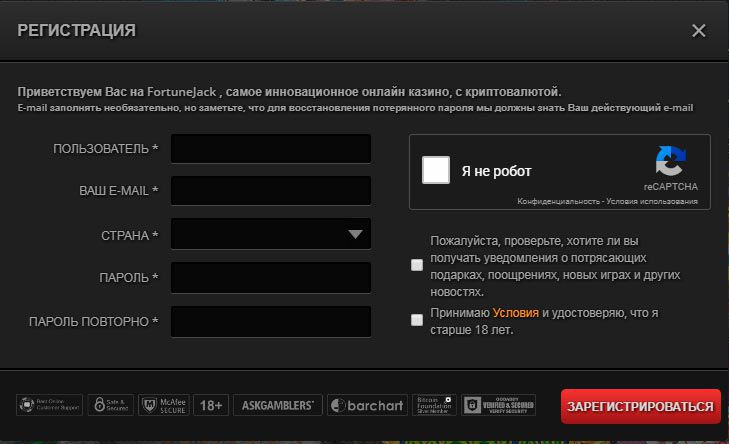Click the Safe & Secured lock badge
Viewport: 729px width, 444px height.
pos(110,405)
